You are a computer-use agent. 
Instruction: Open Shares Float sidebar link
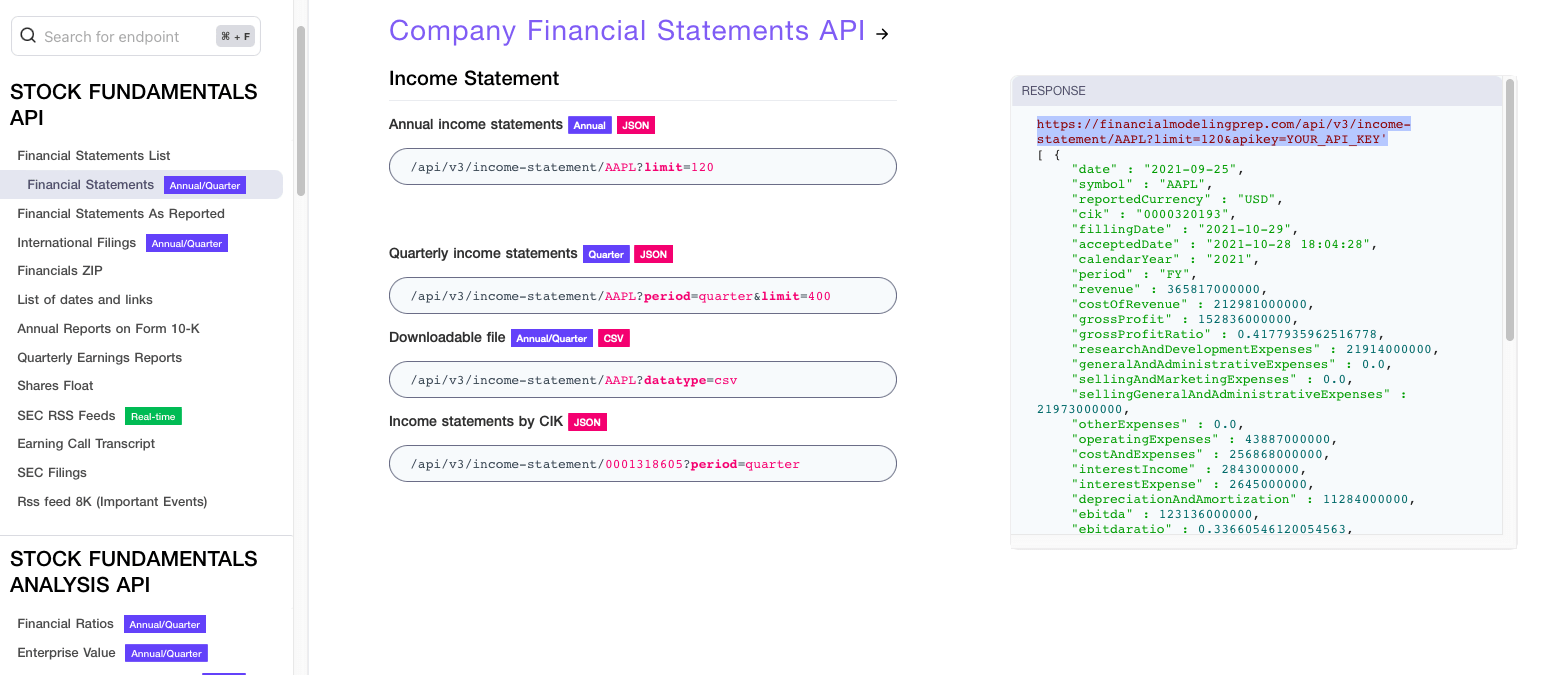(55, 385)
